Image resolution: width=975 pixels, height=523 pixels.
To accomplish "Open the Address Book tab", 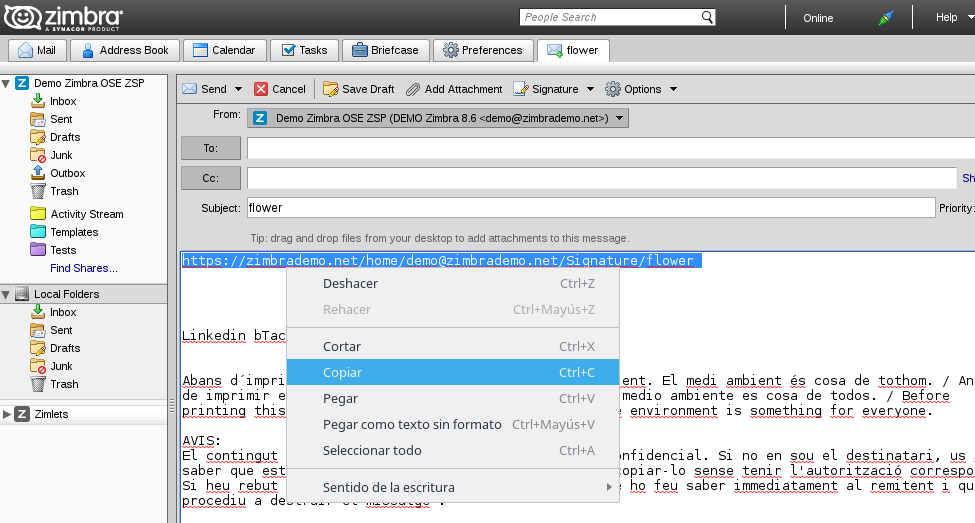I will (125, 50).
